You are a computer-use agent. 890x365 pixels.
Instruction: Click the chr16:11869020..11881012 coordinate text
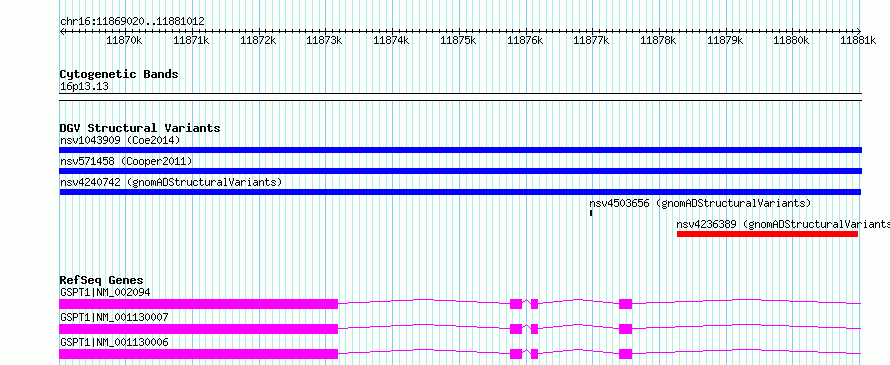[132, 21]
